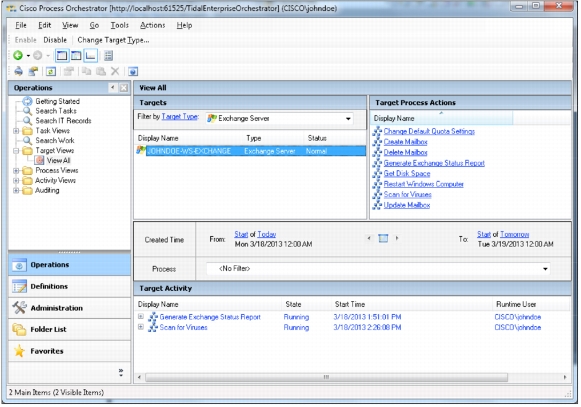Click the previous date range arrow
The width and height of the screenshot is (581, 407).
pos(369,238)
